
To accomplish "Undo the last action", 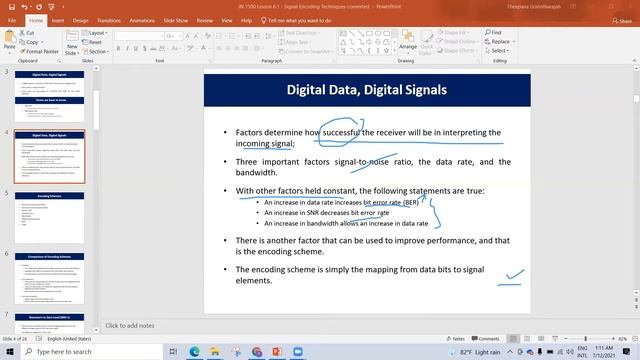I will pyautogui.click(x=24, y=7).
